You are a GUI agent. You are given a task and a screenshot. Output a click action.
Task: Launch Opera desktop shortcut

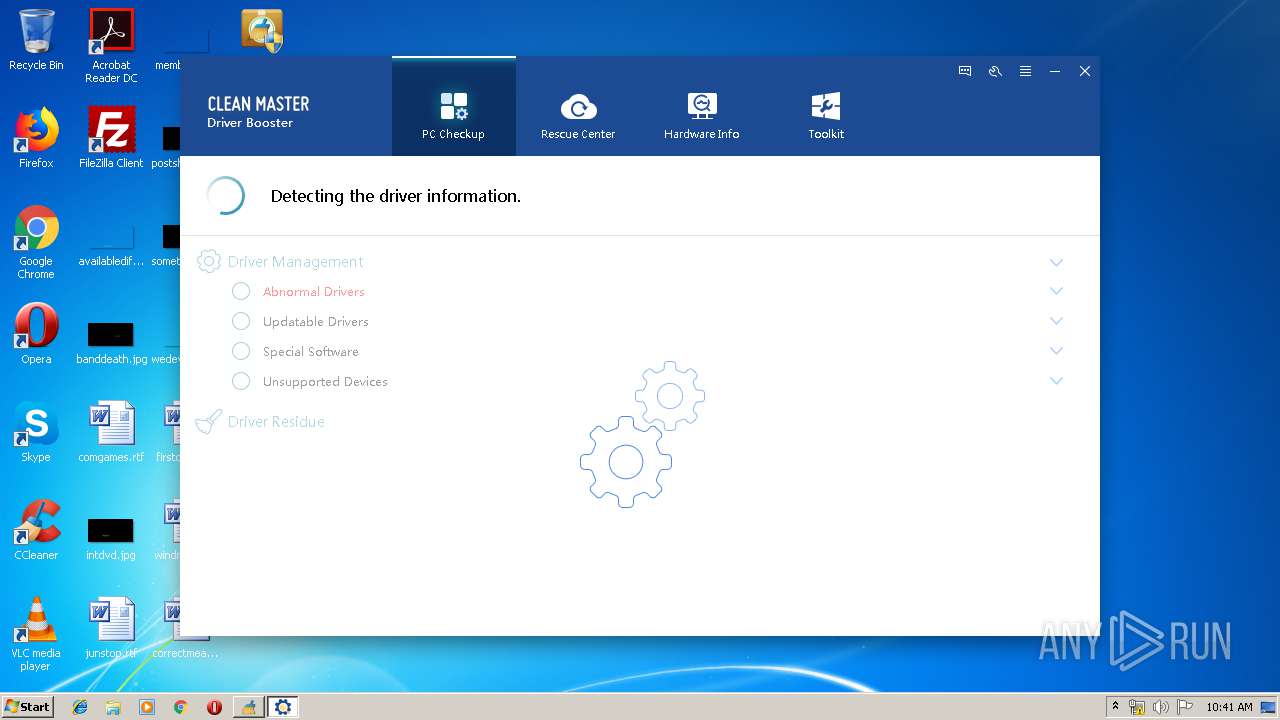[36, 334]
